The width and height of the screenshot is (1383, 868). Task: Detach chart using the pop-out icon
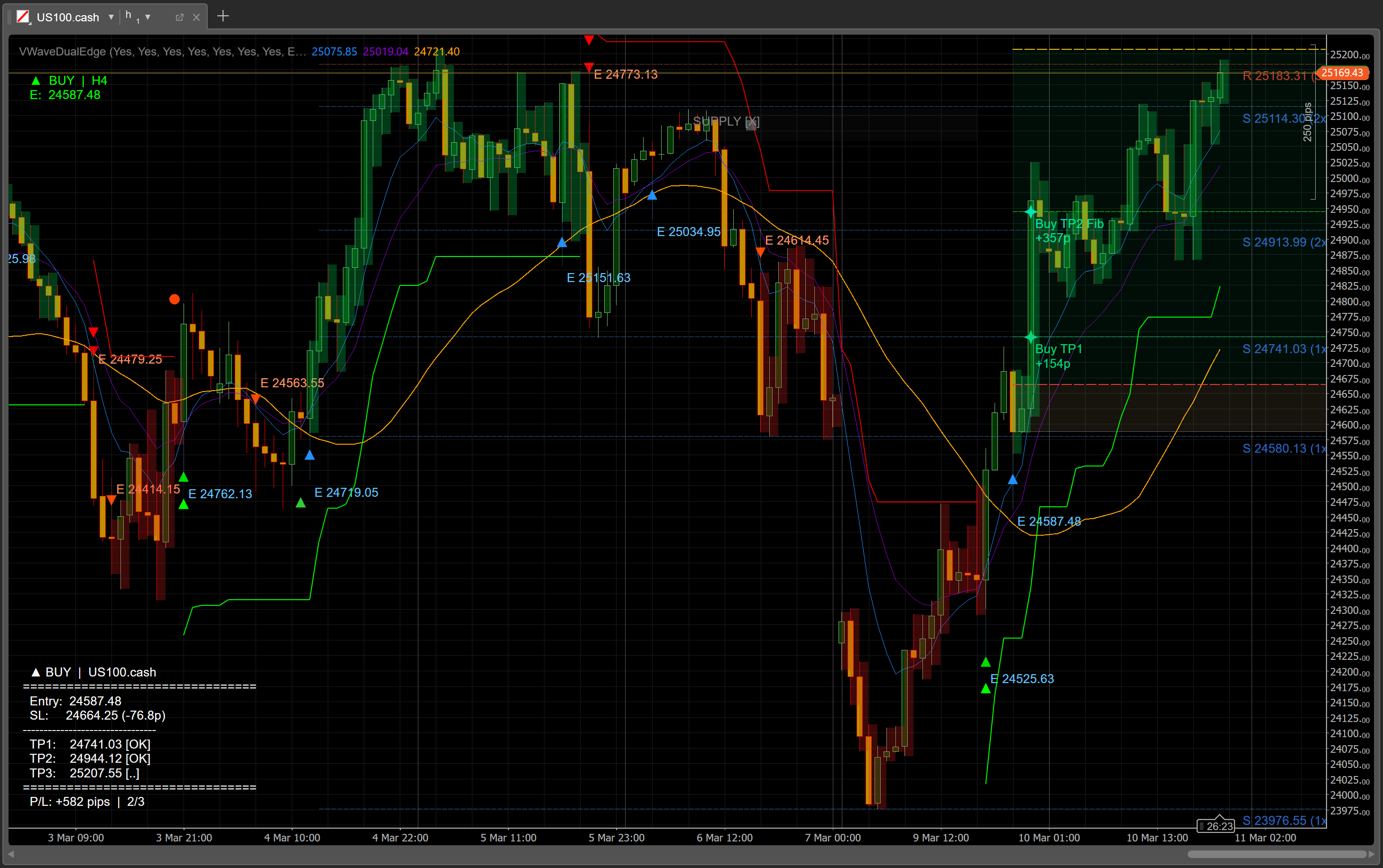(179, 17)
